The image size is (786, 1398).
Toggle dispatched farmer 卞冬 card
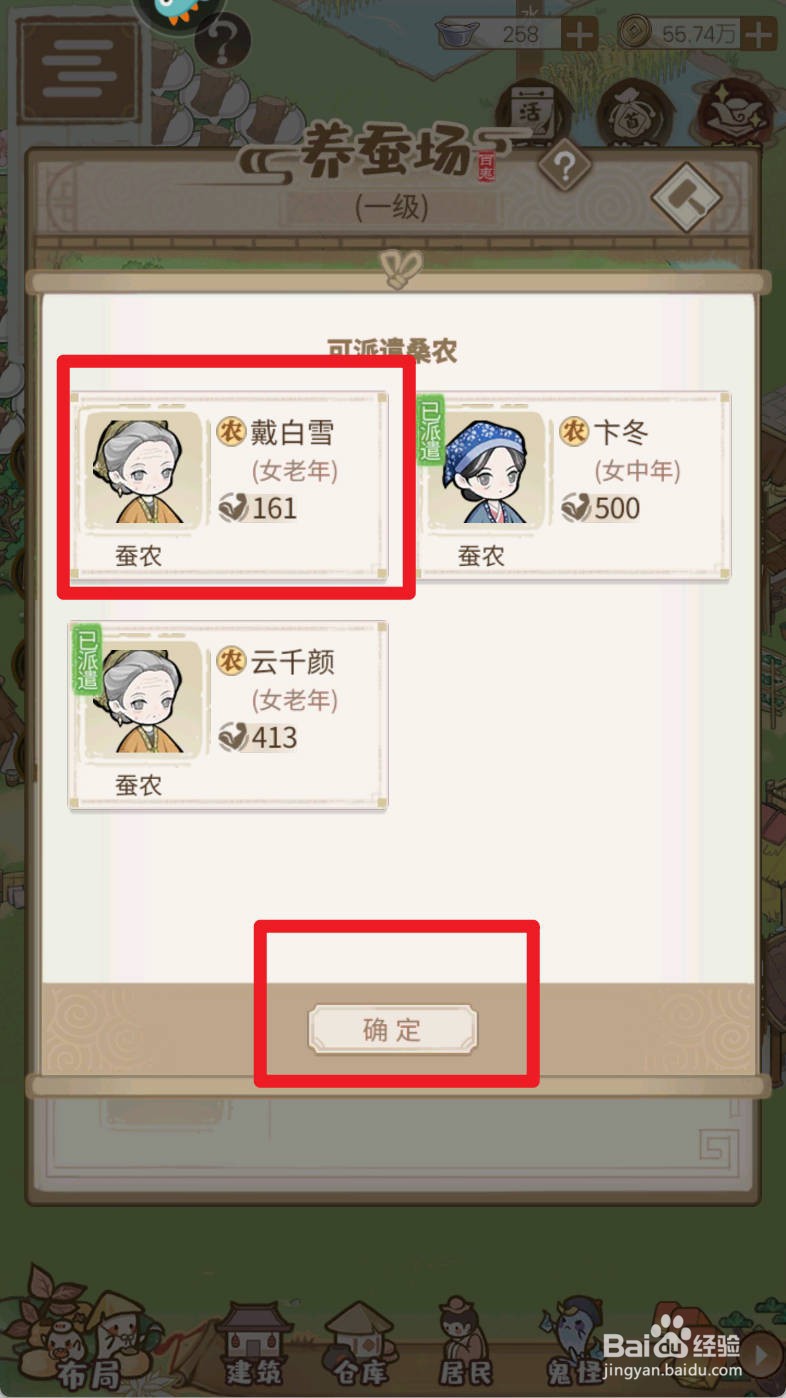tap(571, 485)
